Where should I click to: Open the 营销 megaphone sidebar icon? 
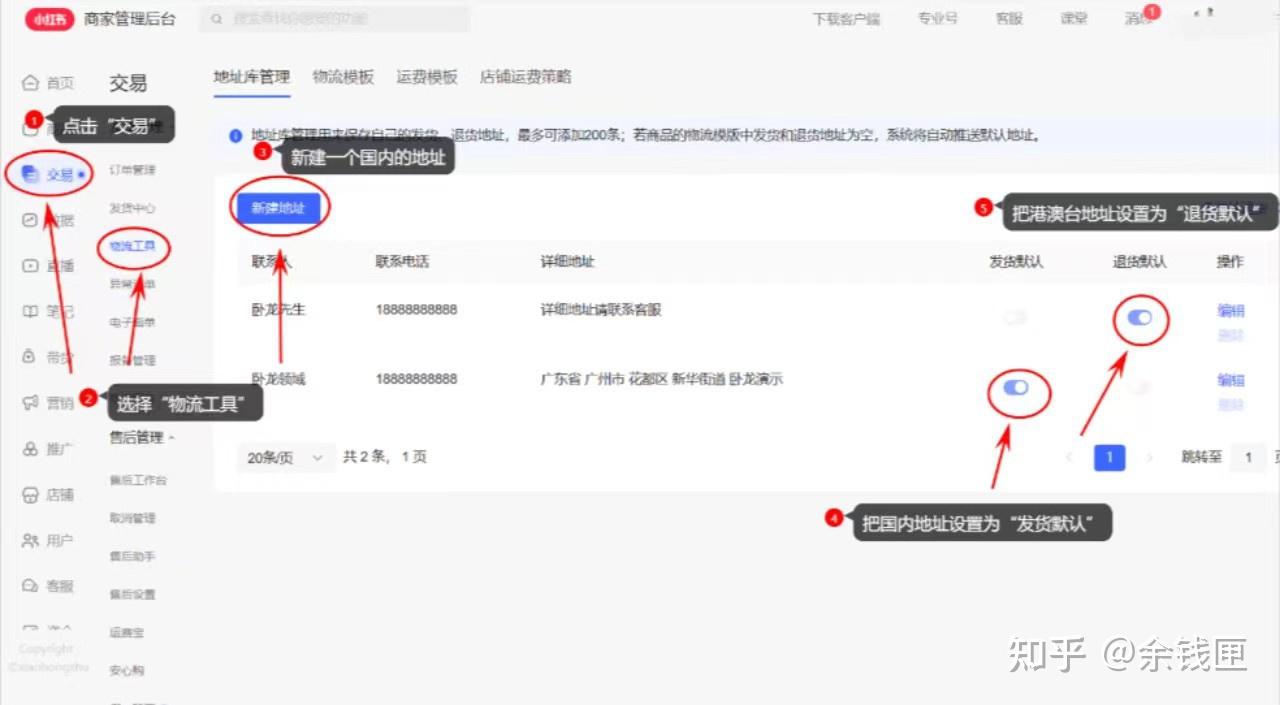(30, 403)
